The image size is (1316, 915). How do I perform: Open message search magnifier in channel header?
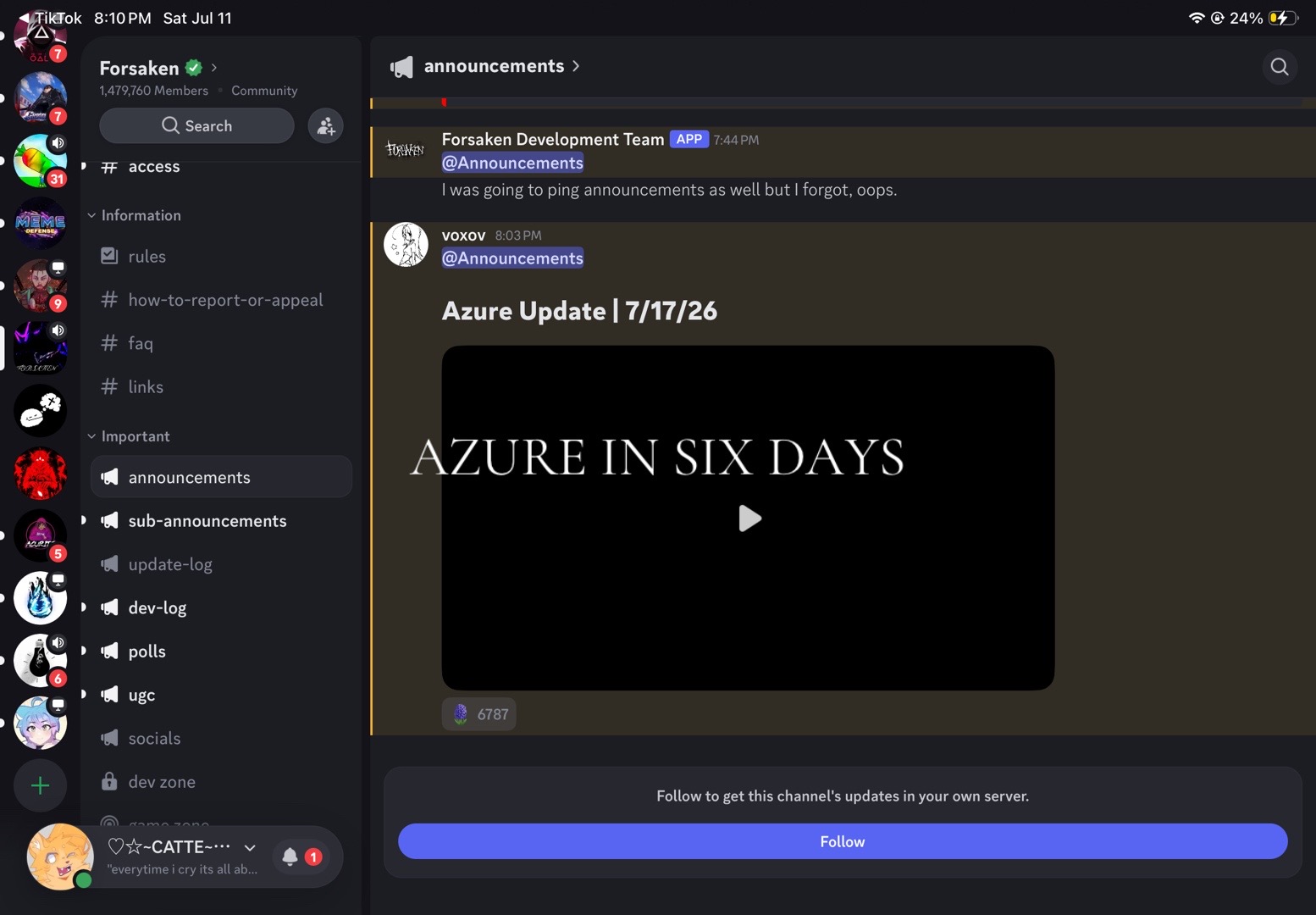click(1280, 66)
